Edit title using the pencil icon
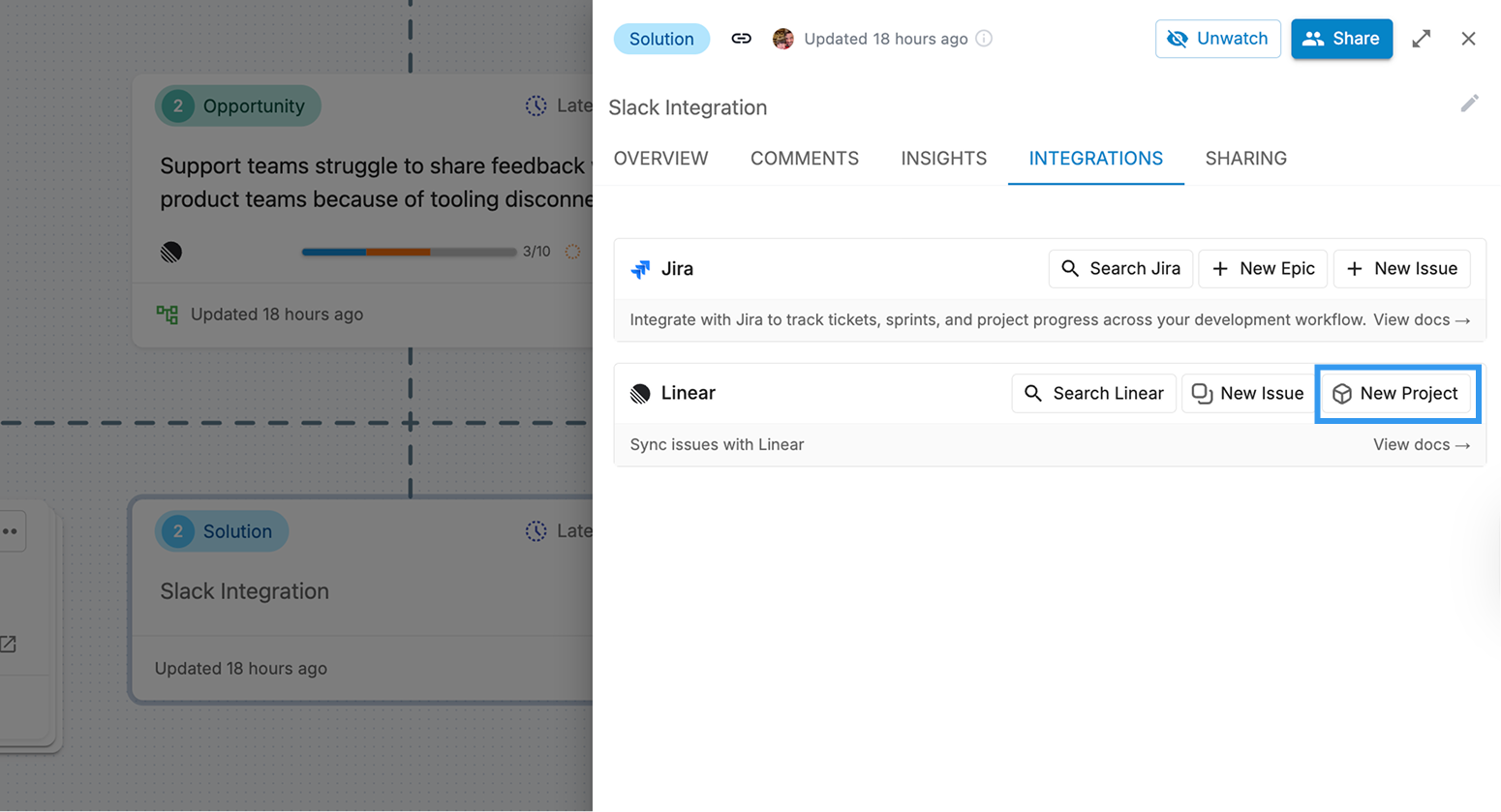1501x812 pixels. pyautogui.click(x=1469, y=104)
